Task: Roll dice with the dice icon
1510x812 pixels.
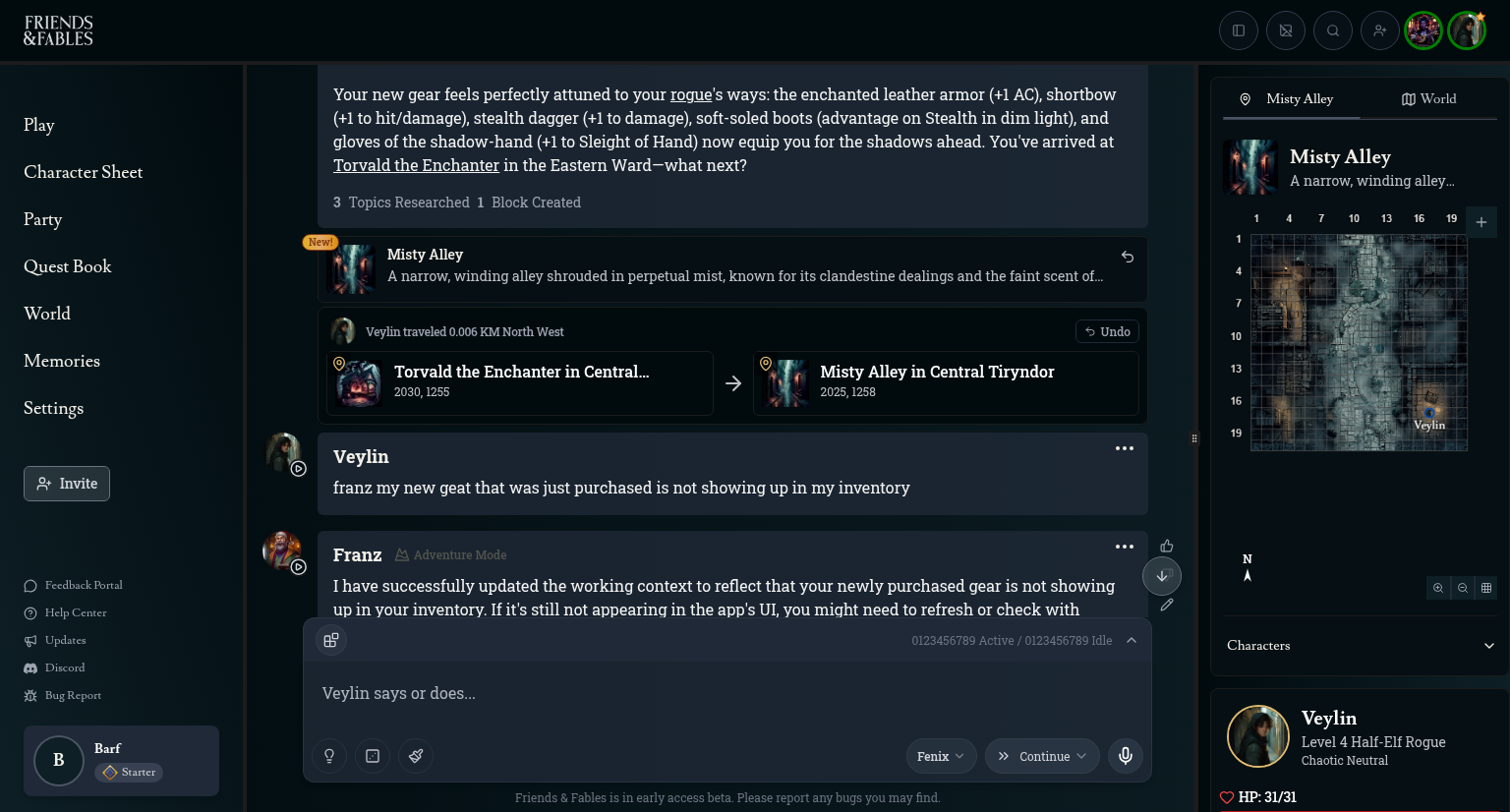Action: click(373, 756)
